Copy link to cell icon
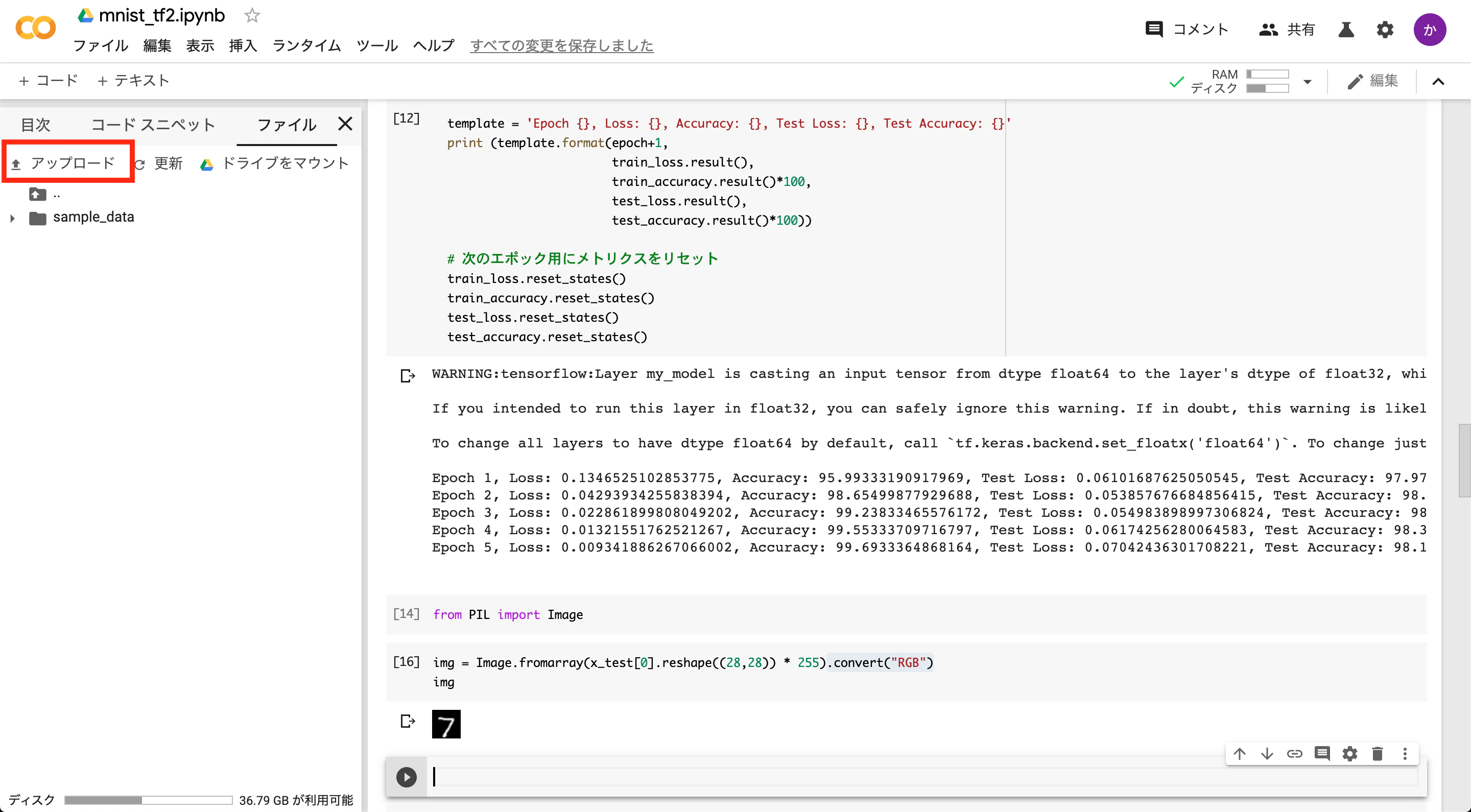 [1294, 753]
